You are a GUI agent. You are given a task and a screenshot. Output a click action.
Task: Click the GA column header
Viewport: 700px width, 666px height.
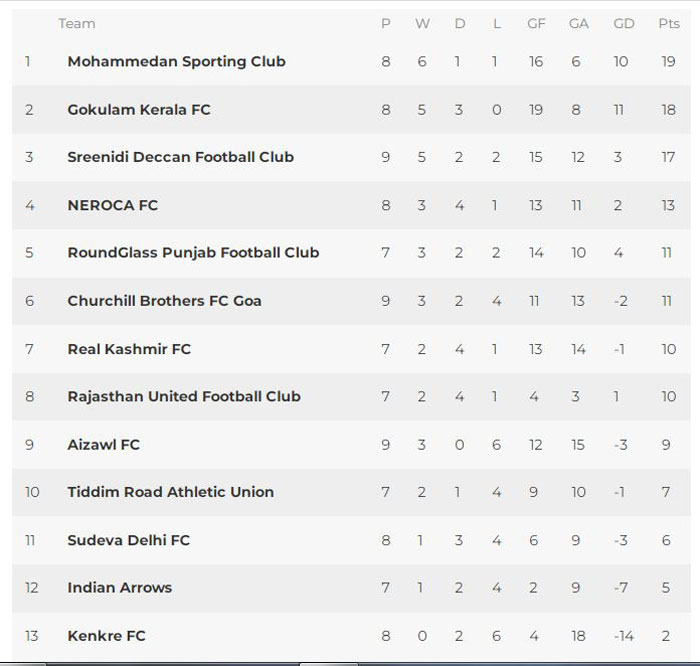click(579, 24)
